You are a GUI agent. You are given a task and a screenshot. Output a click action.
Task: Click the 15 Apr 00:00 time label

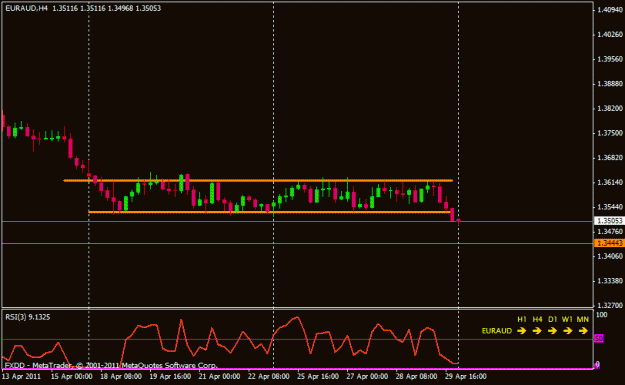tap(72, 376)
